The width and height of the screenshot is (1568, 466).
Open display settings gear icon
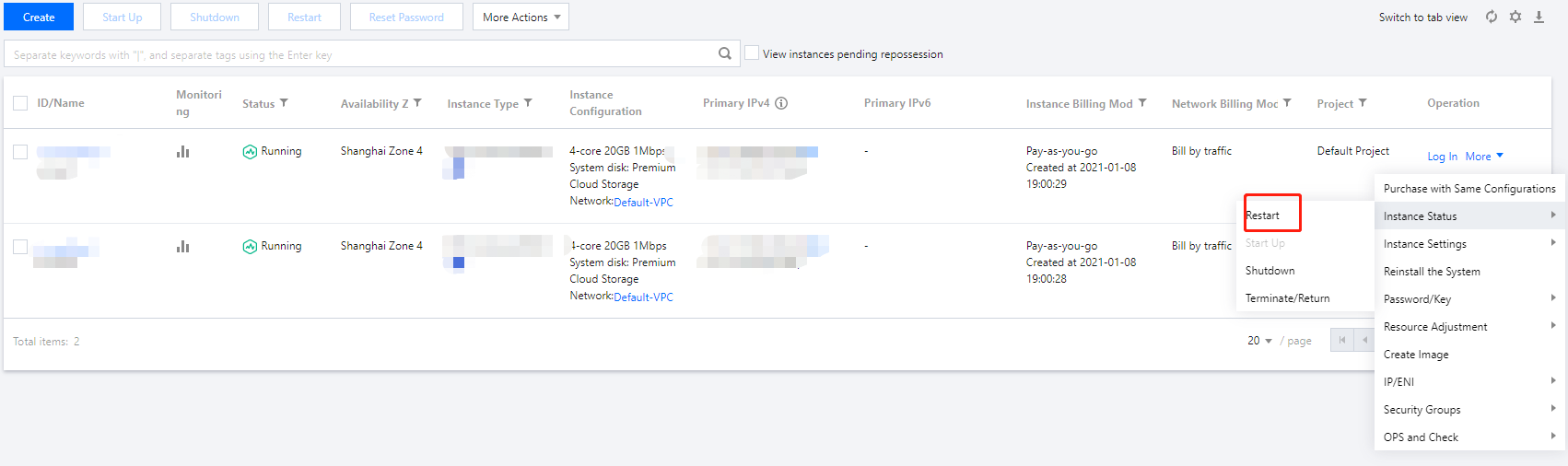coord(1515,17)
